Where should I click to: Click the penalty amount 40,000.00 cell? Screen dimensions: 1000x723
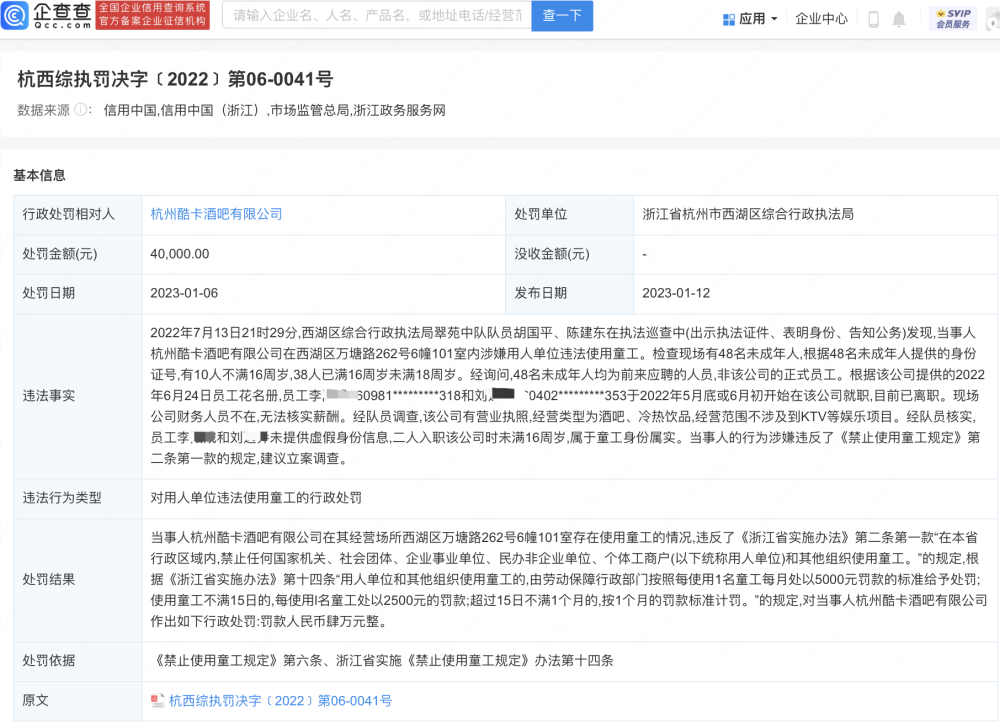pyautogui.click(x=180, y=254)
